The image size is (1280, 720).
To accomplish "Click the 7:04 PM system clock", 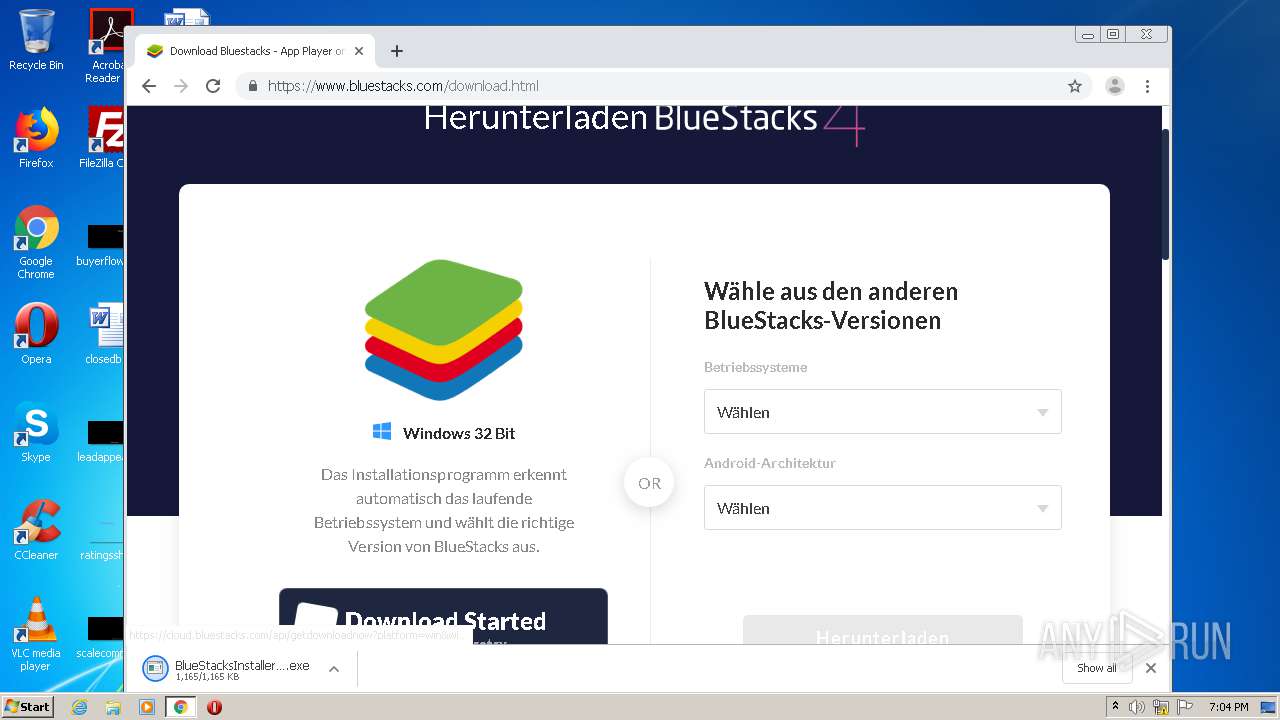I will [1228, 707].
